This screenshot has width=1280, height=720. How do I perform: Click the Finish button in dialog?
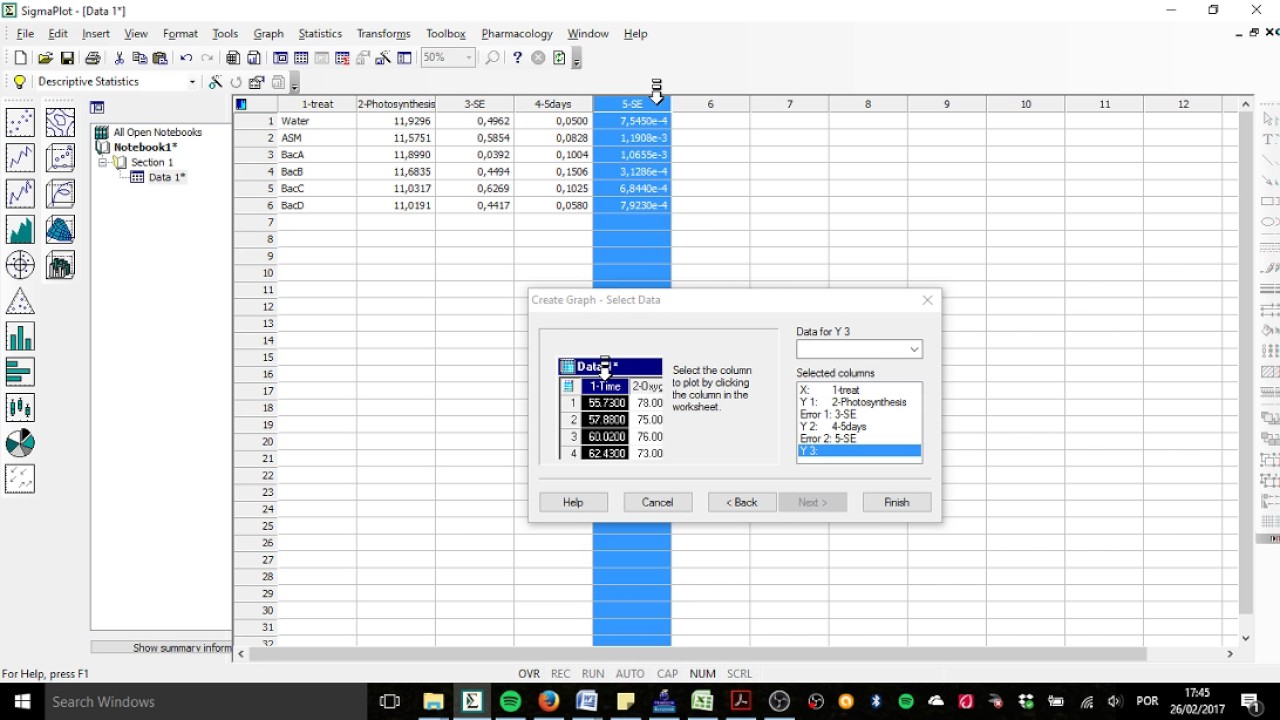coord(897,502)
